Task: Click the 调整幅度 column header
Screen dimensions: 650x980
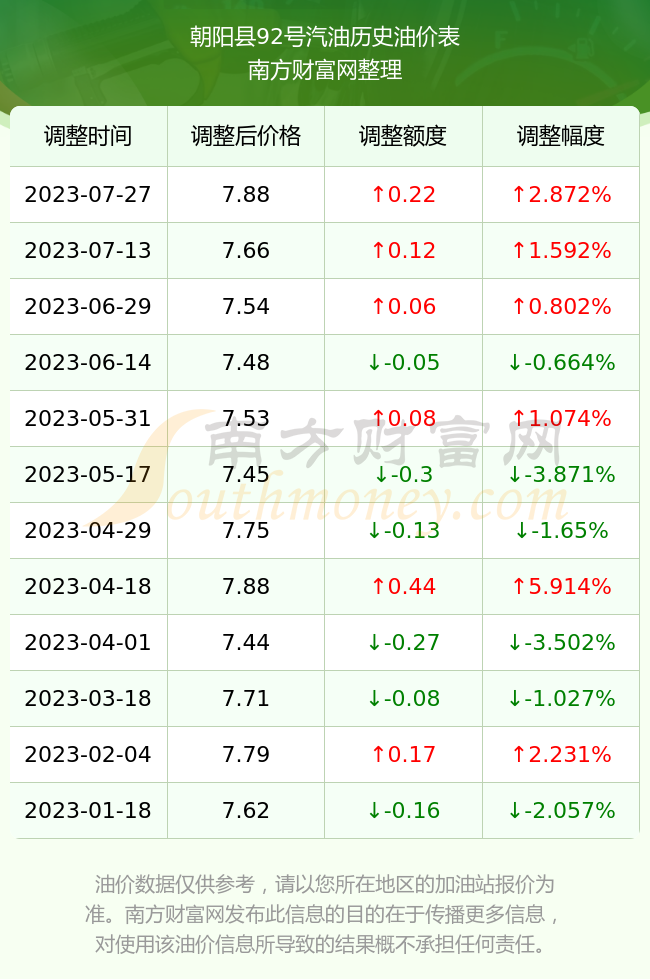Action: coord(561,136)
